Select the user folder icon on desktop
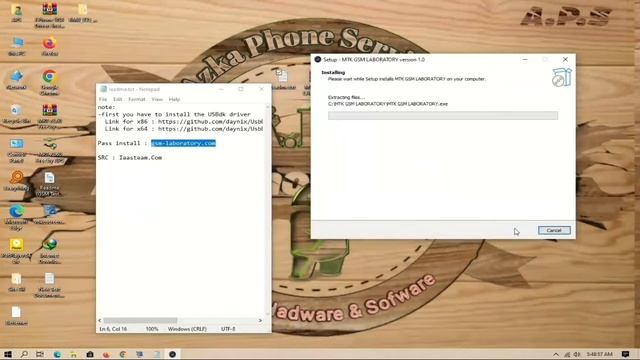 [x=17, y=12]
